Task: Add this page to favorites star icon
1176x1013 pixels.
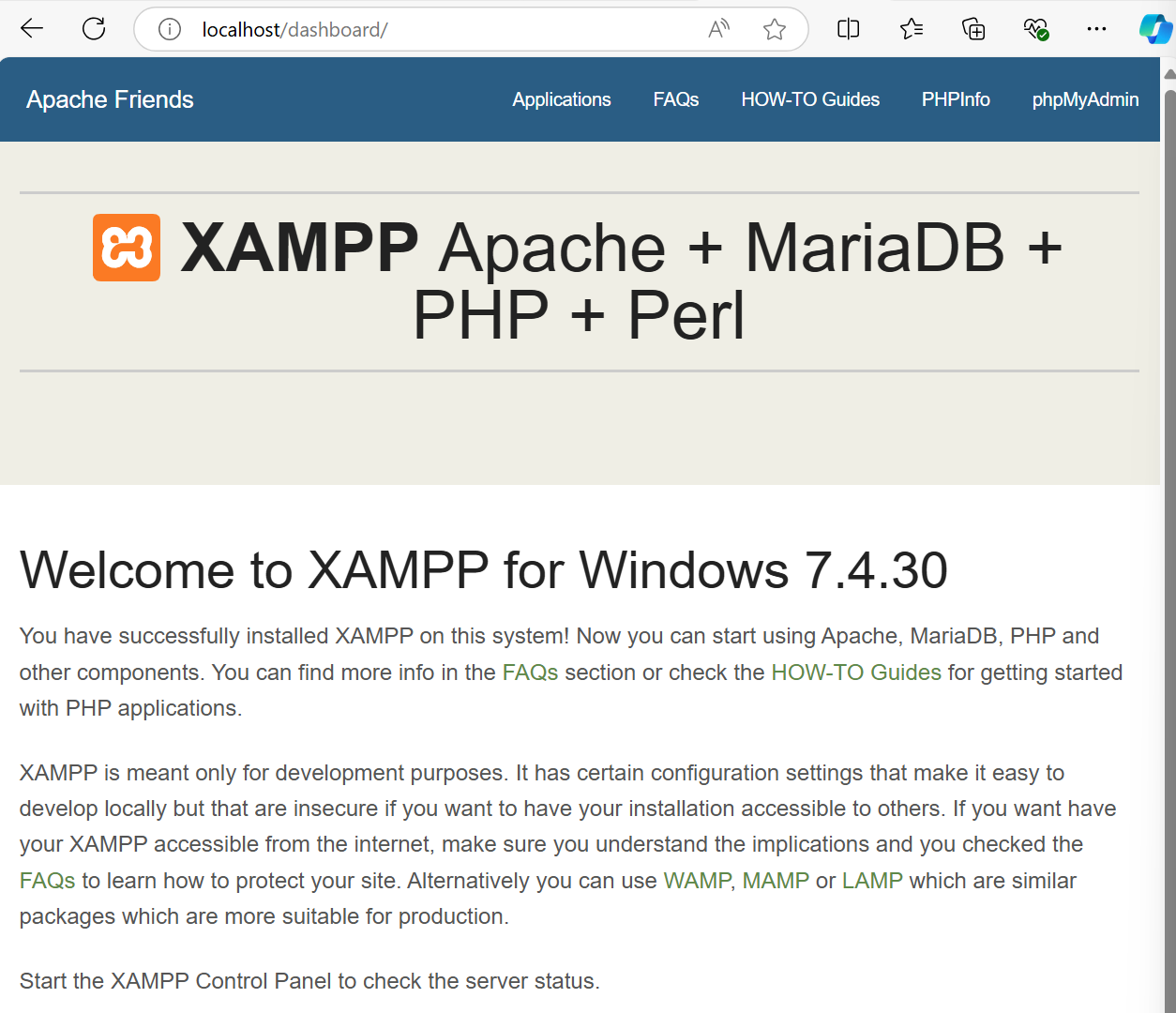Action: 775,30
